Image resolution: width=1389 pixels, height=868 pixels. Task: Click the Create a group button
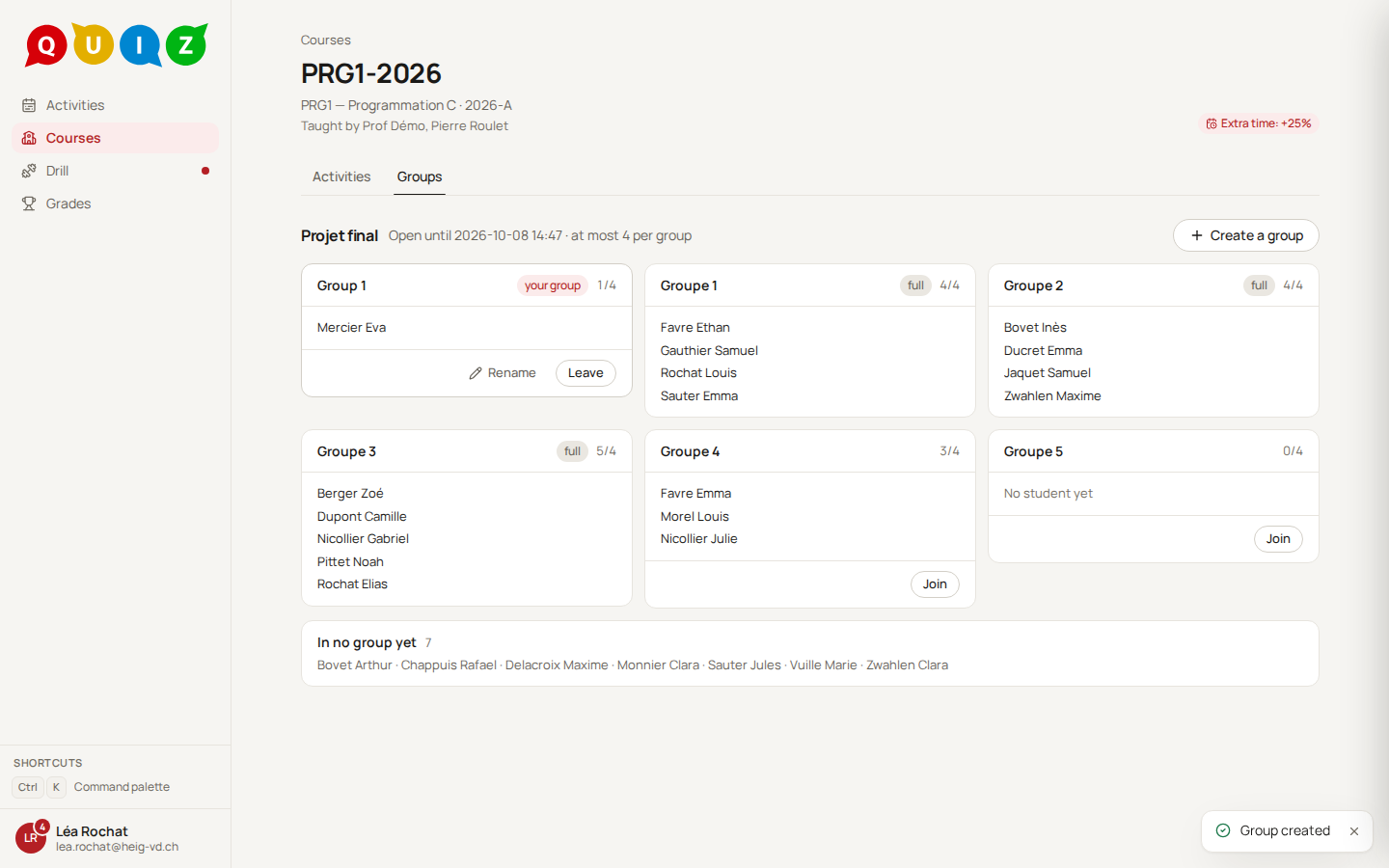click(x=1245, y=235)
